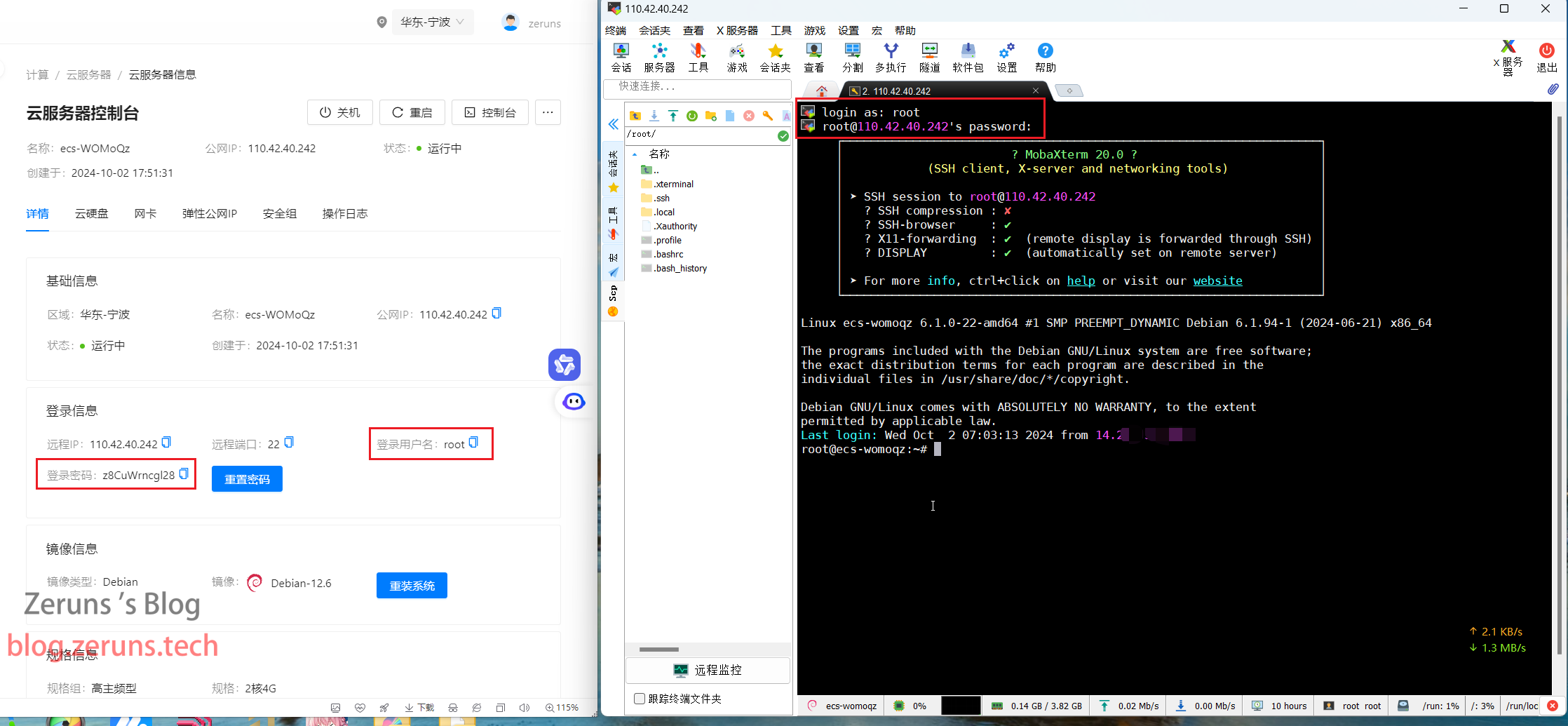Open the 会话 session toolbar icon in MobaXterm

click(621, 58)
